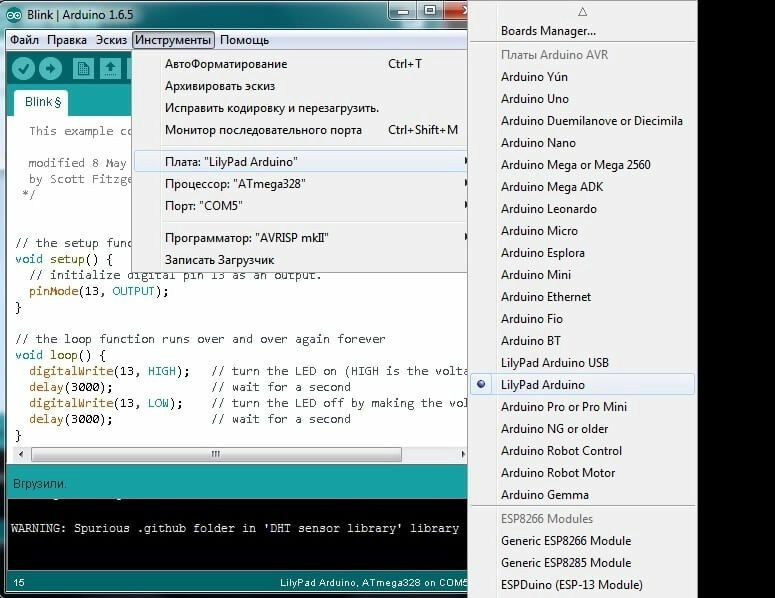Select Исправить кодировку и перезагрузить

(x=301, y=108)
